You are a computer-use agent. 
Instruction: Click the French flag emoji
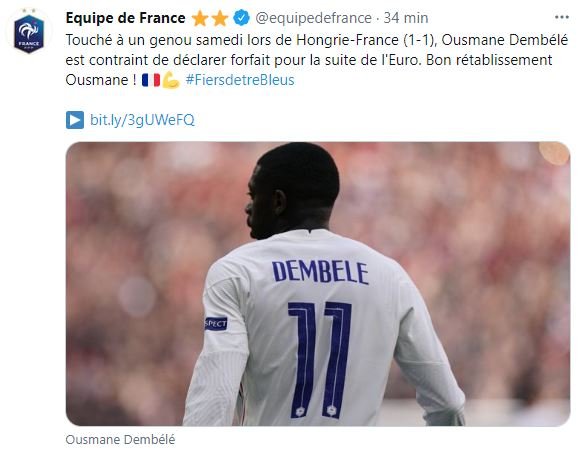pyautogui.click(x=151, y=80)
